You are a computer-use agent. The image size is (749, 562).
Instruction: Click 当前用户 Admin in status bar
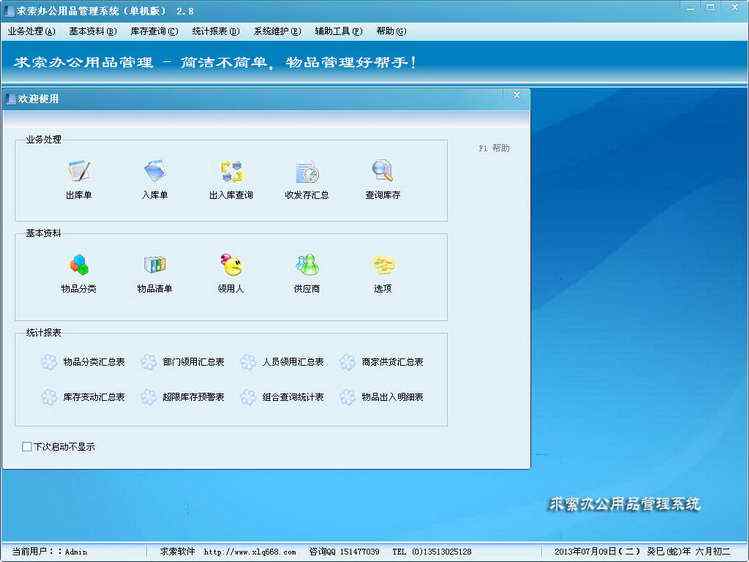[x=49, y=552]
